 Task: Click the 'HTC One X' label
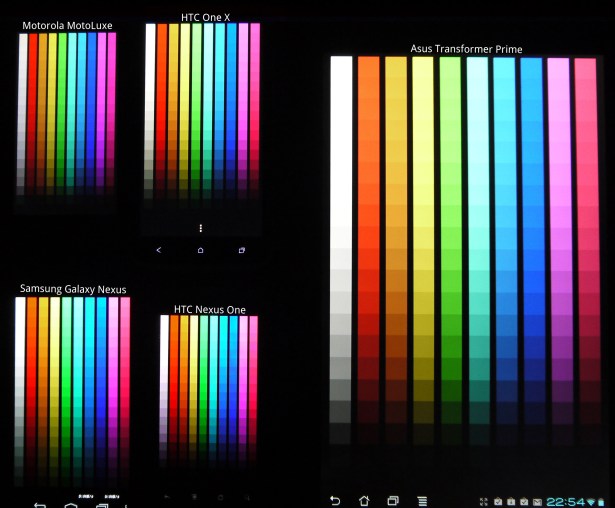pos(206,17)
